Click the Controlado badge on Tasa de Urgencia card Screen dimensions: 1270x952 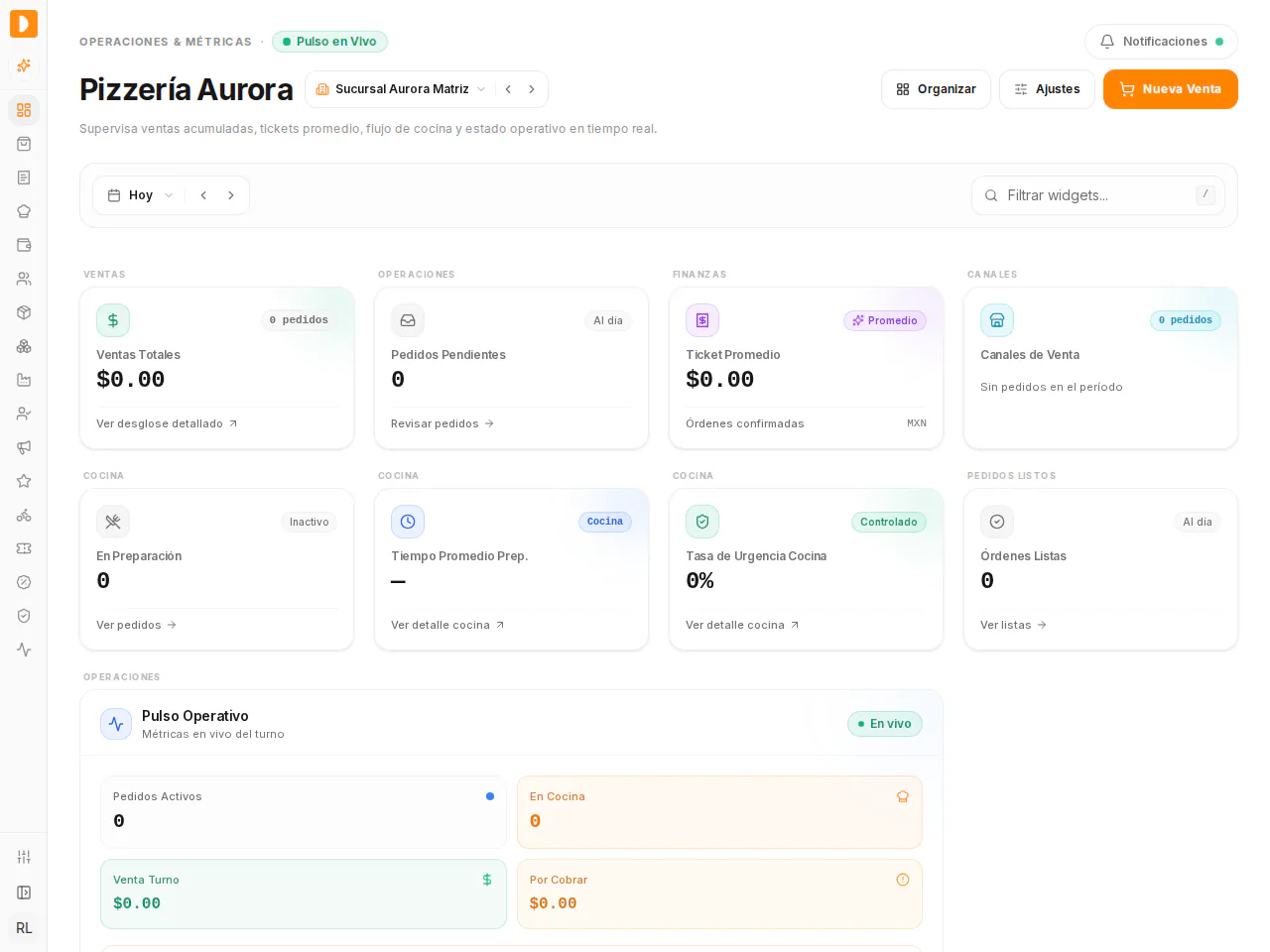[x=889, y=522]
